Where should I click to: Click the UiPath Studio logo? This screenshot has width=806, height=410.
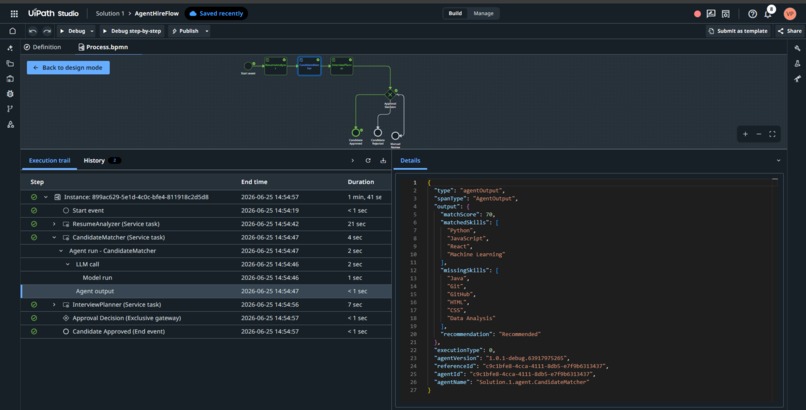pyautogui.click(x=53, y=13)
